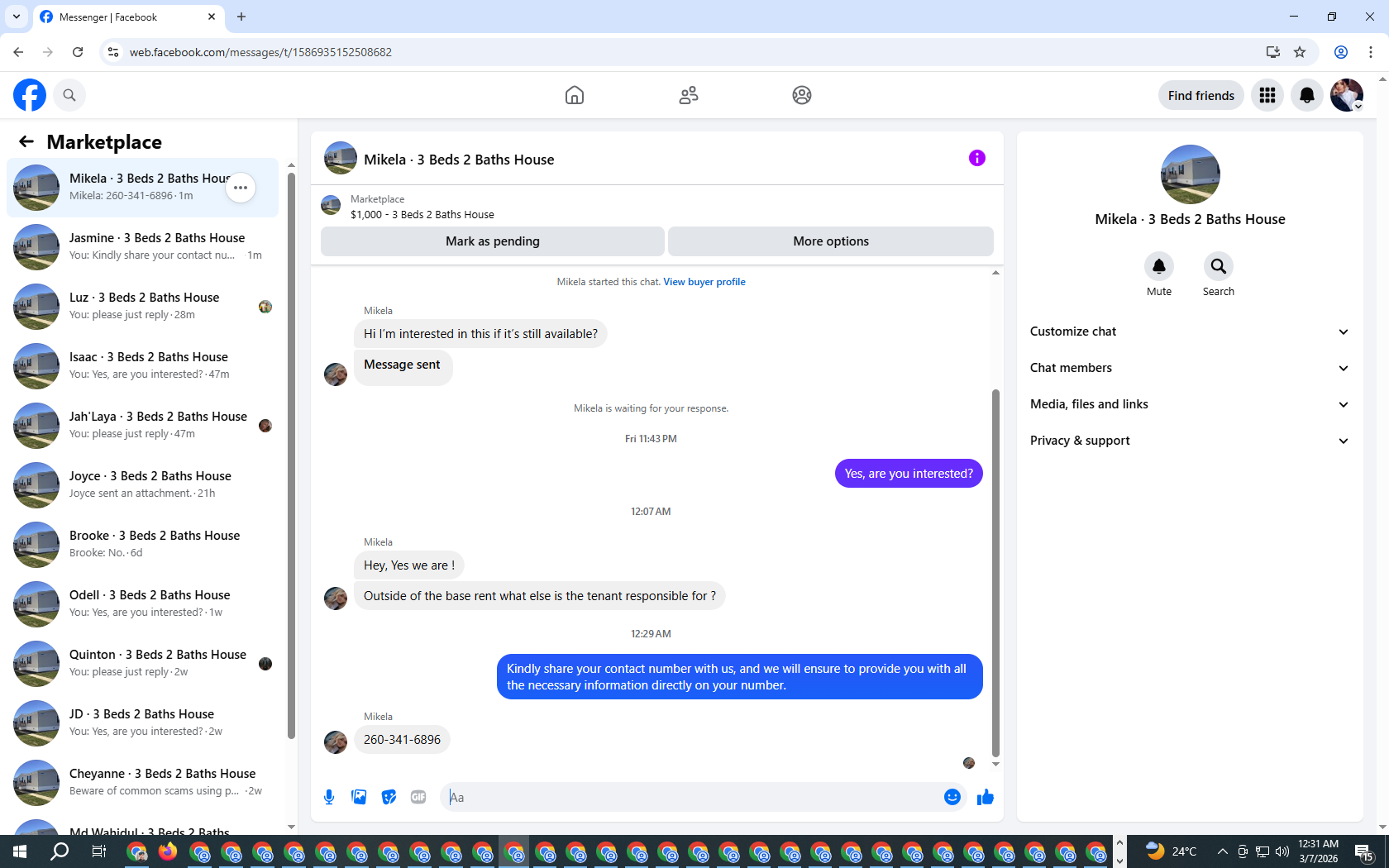Choose a sticker icon
Screen dimensions: 1389x868
tap(389, 797)
